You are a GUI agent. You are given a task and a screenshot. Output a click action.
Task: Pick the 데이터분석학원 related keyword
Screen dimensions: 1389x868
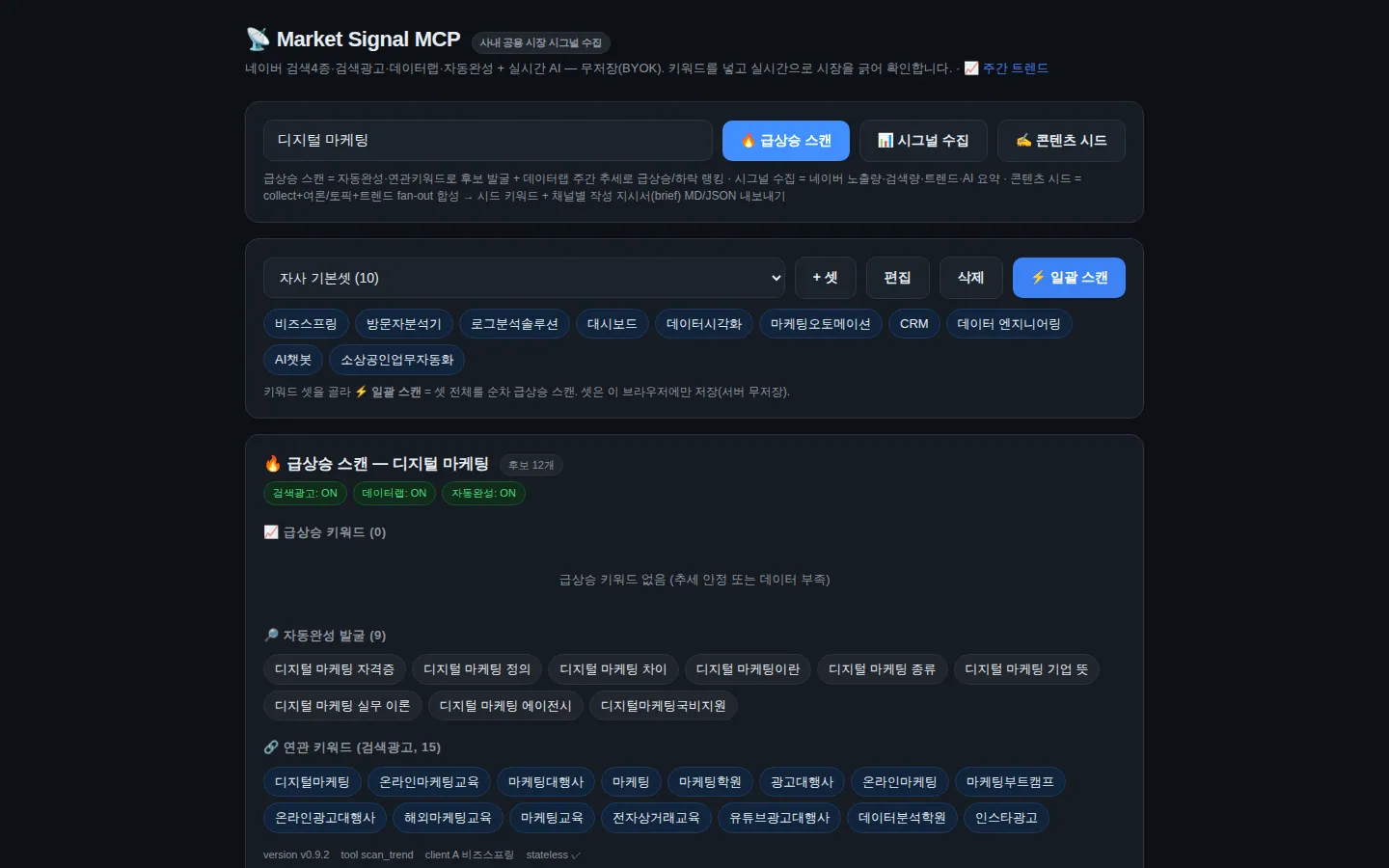[x=902, y=818]
